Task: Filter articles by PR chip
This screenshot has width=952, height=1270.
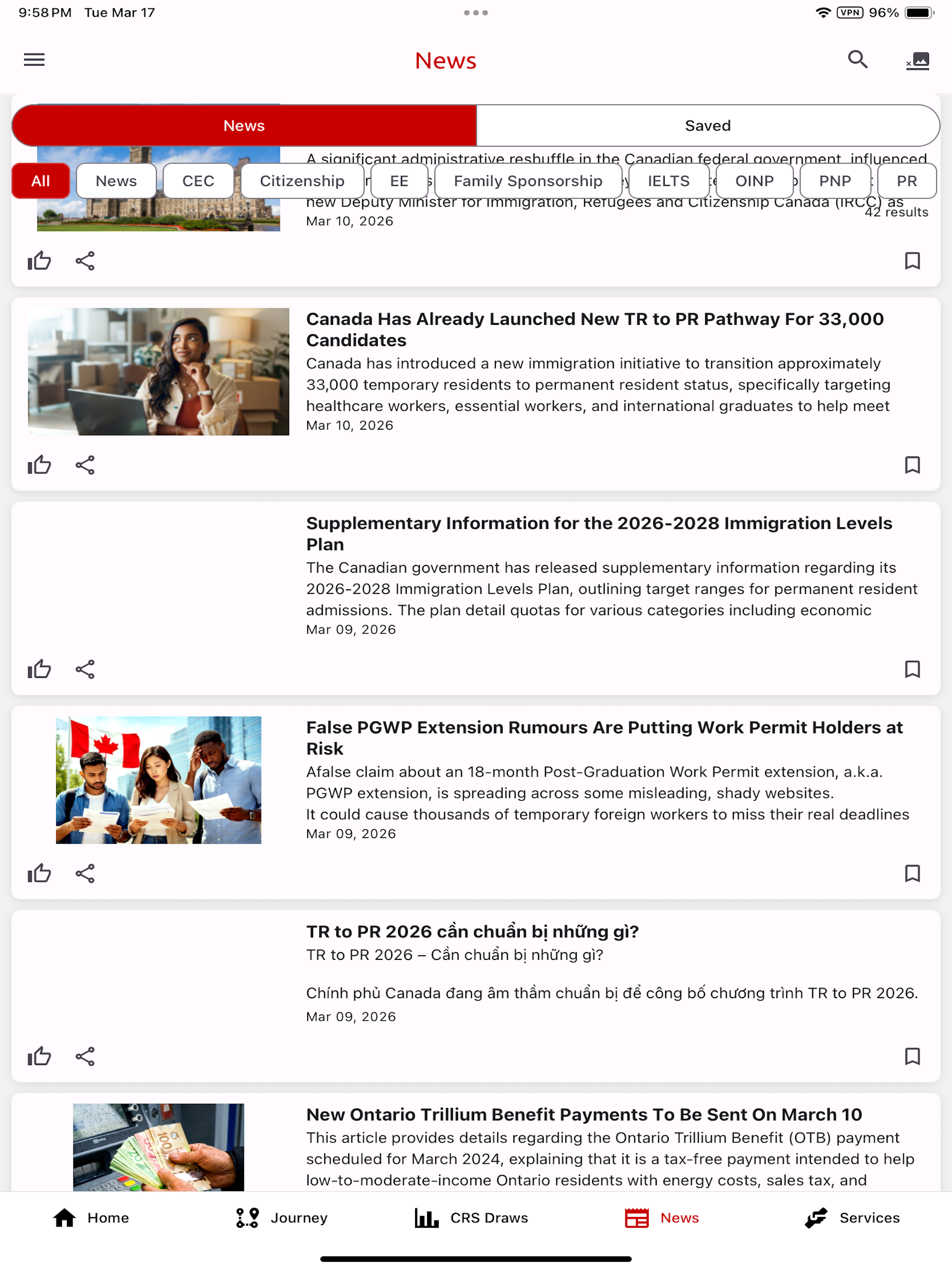Action: click(907, 181)
